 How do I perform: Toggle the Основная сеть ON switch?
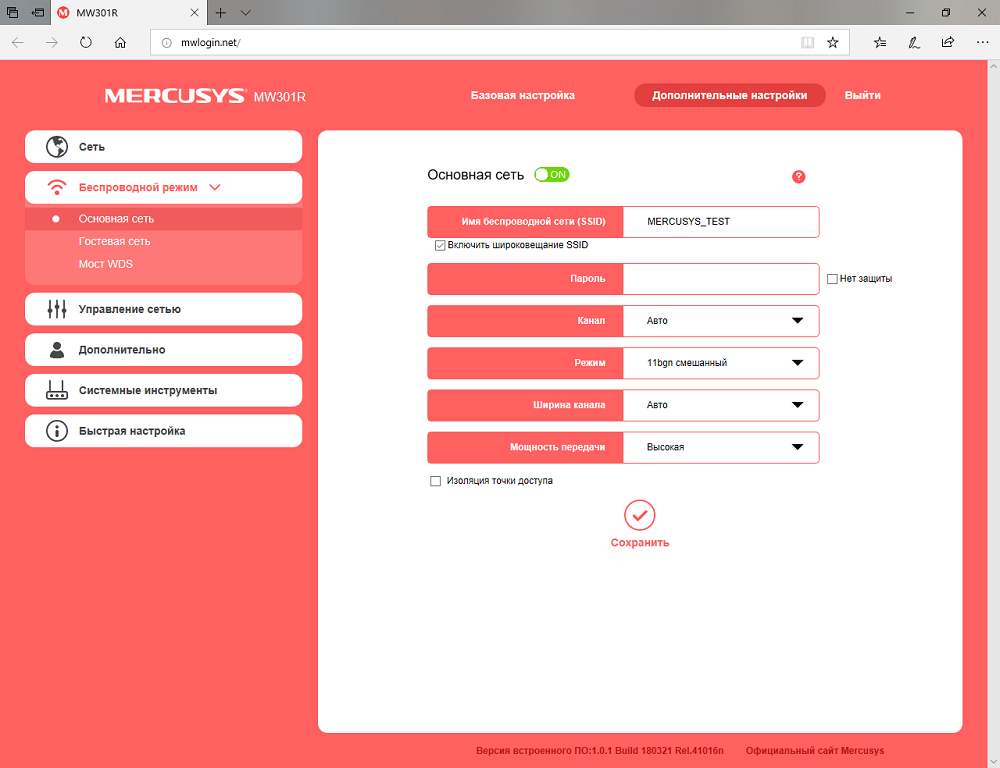coord(552,175)
